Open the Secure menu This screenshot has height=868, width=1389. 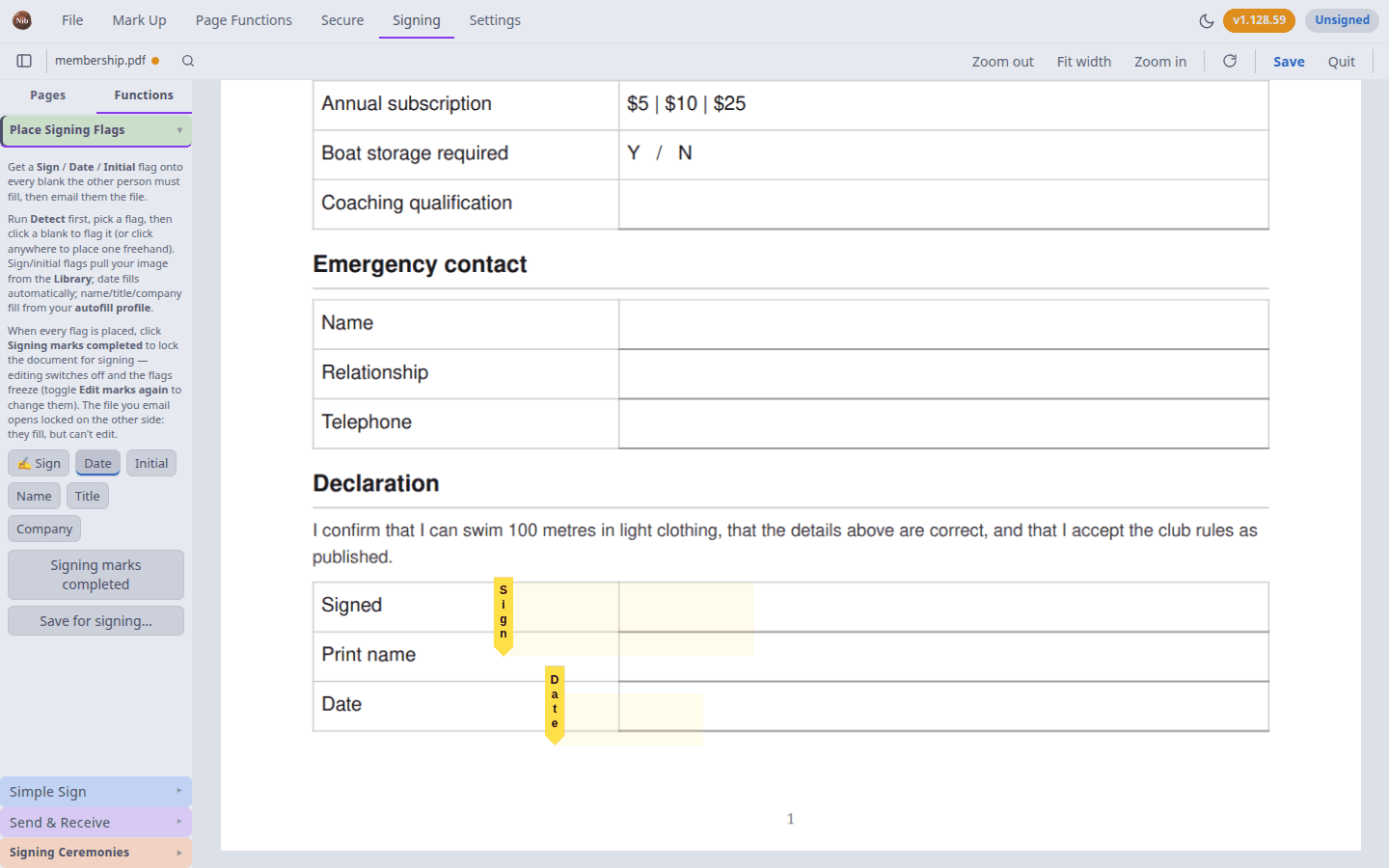pos(342,20)
